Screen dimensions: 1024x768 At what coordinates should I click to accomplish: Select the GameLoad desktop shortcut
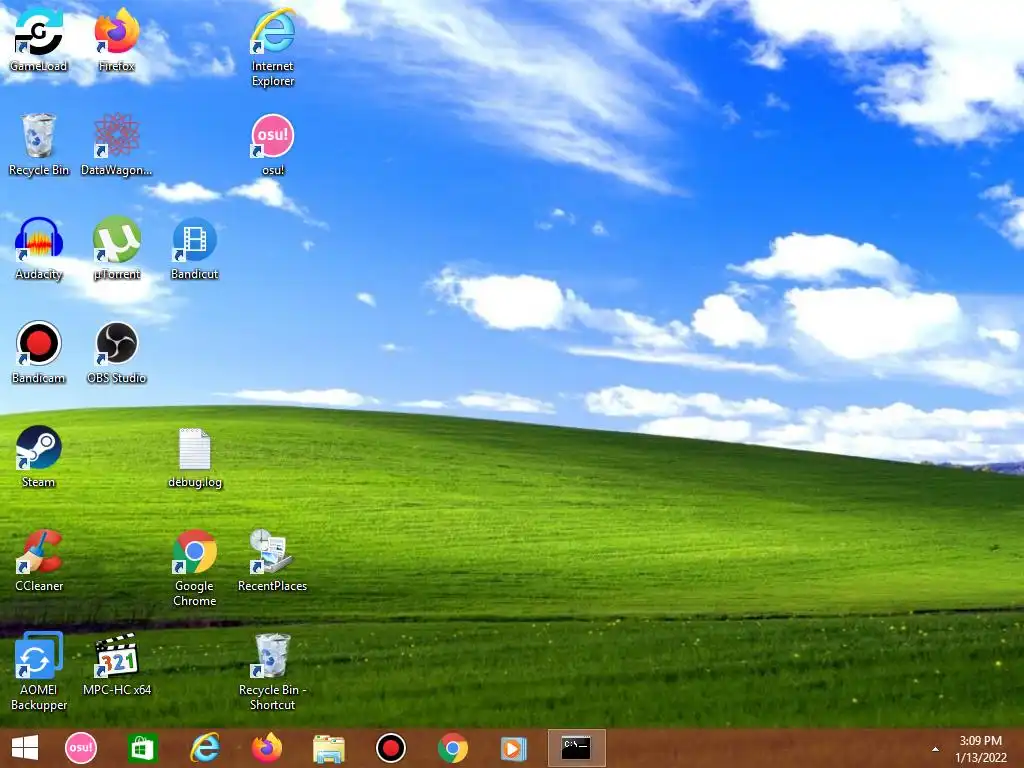39,40
